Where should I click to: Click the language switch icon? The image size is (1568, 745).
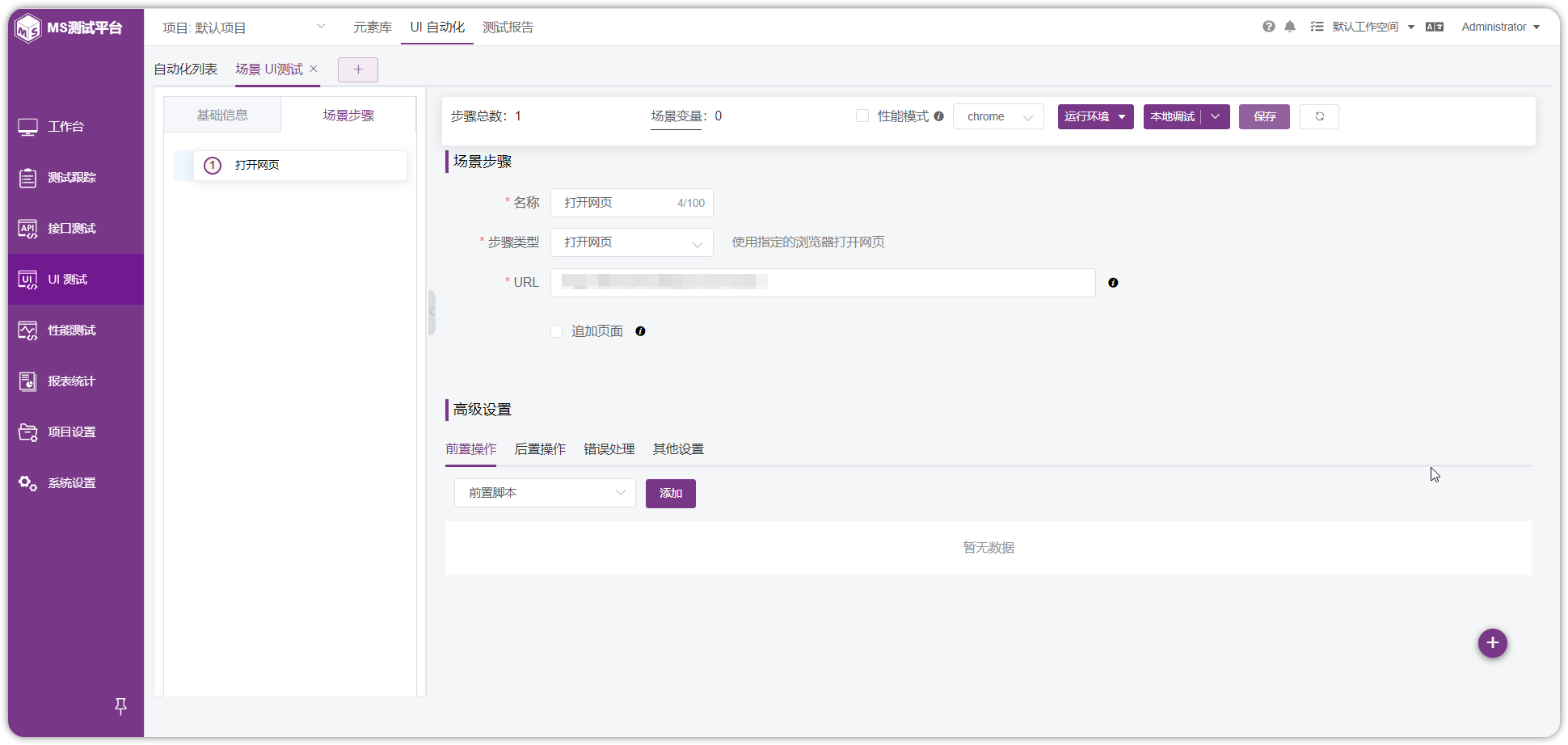(x=1435, y=27)
